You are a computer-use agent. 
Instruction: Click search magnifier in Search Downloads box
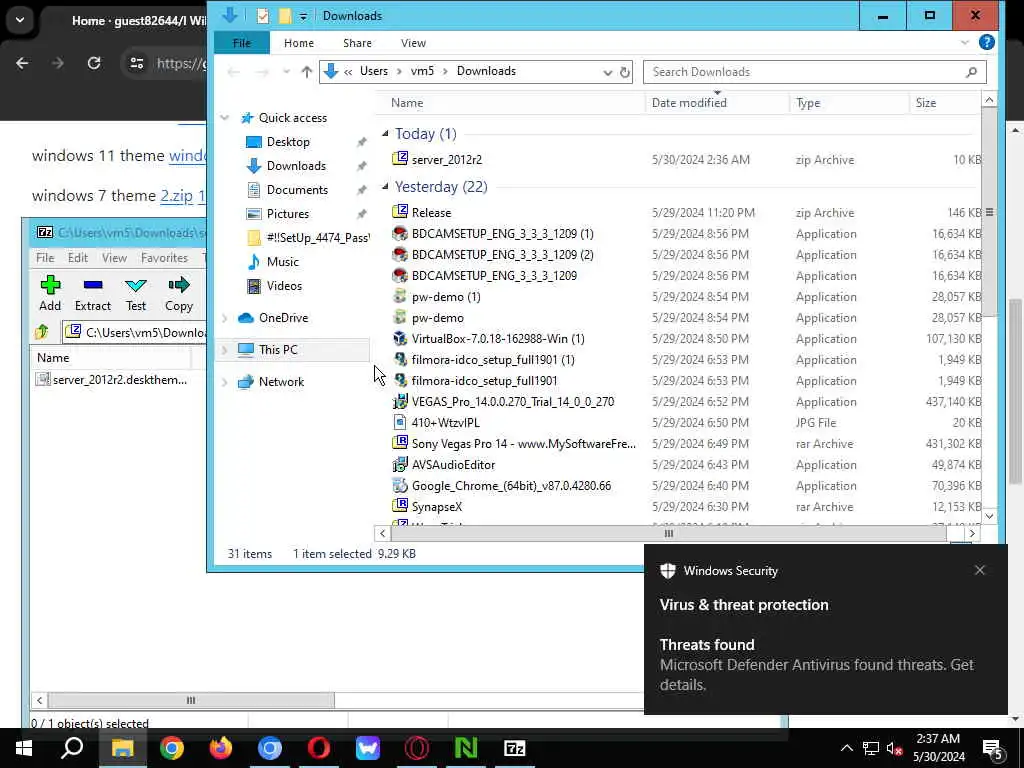[x=971, y=72]
